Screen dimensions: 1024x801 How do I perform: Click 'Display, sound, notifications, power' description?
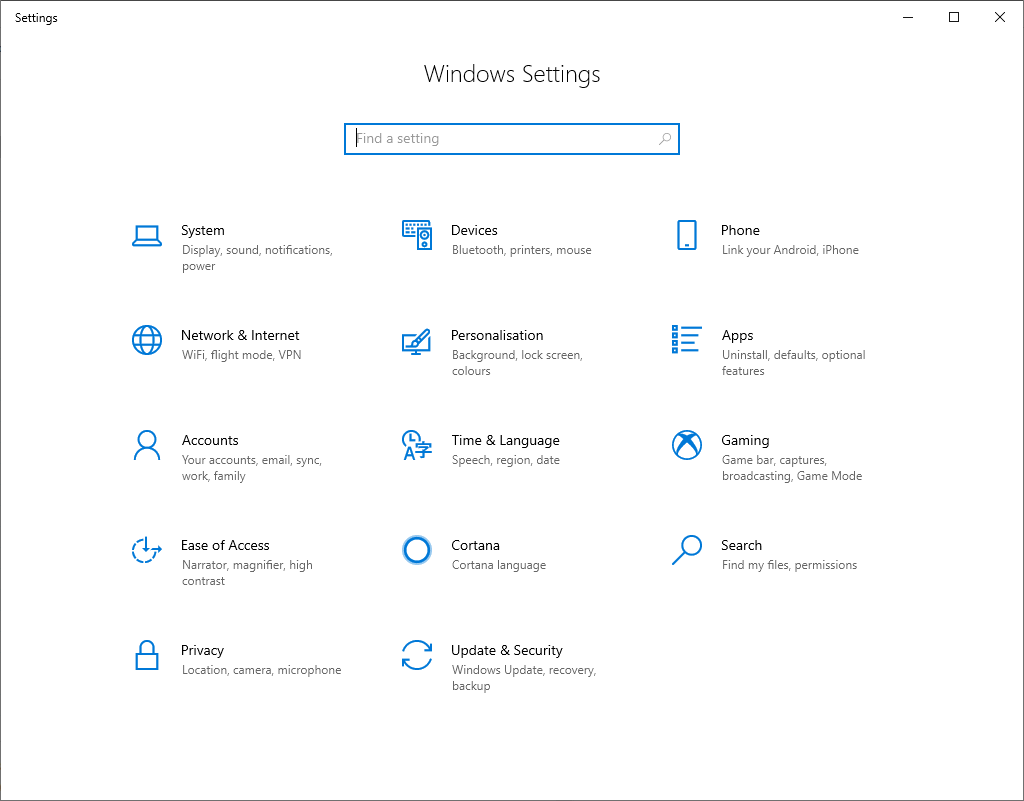pyautogui.click(x=257, y=258)
